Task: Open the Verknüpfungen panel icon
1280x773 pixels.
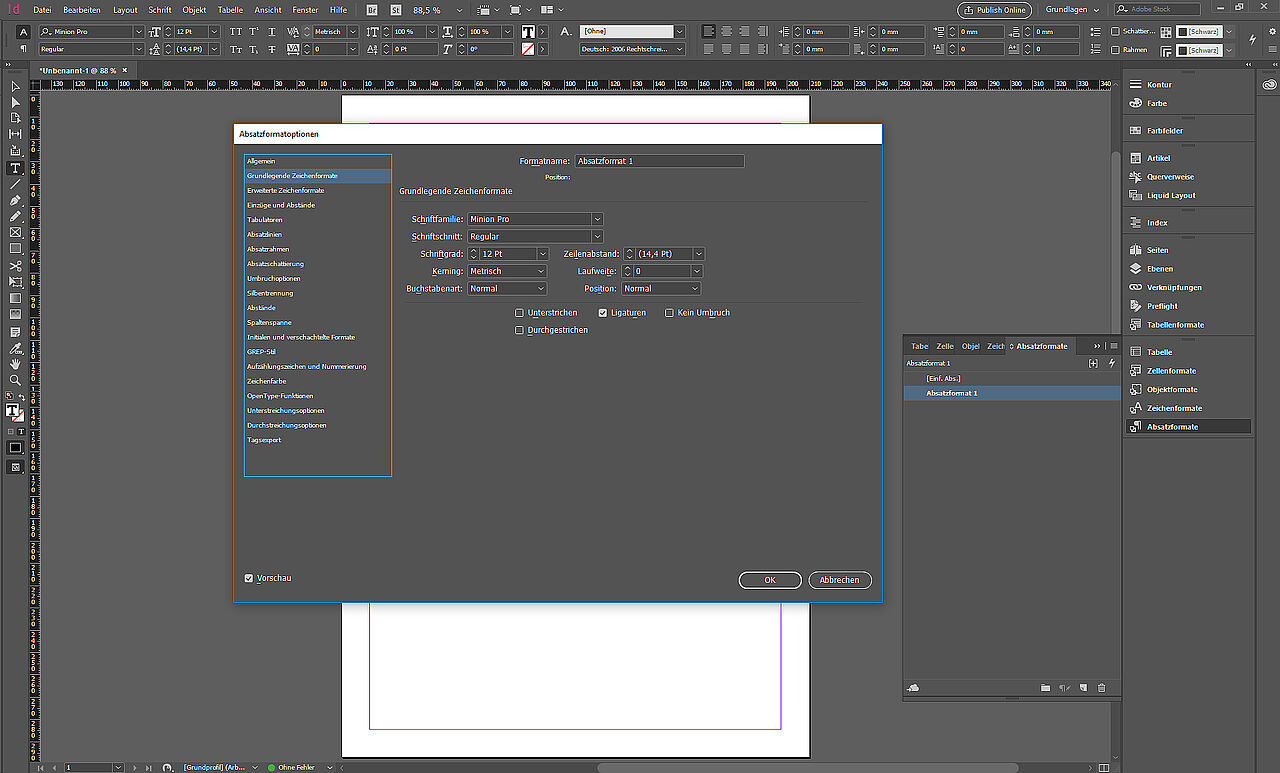Action: pyautogui.click(x=1135, y=288)
